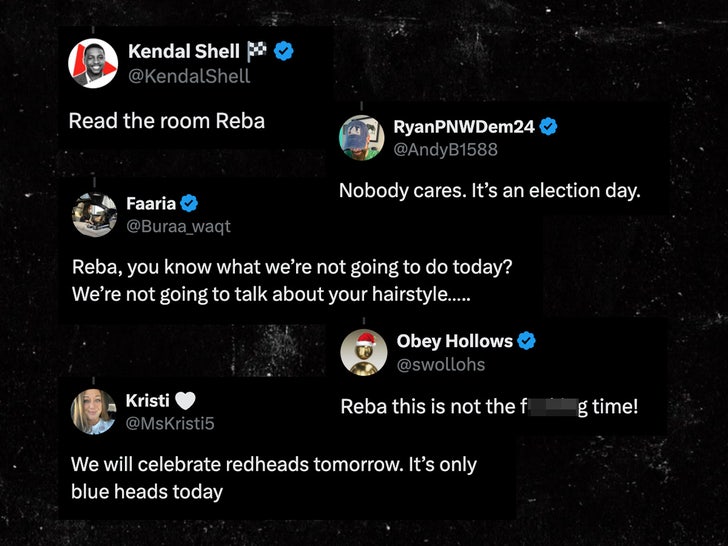Visit the @Buraa_waqt profile handle
The height and width of the screenshot is (546, 728).
(x=178, y=226)
